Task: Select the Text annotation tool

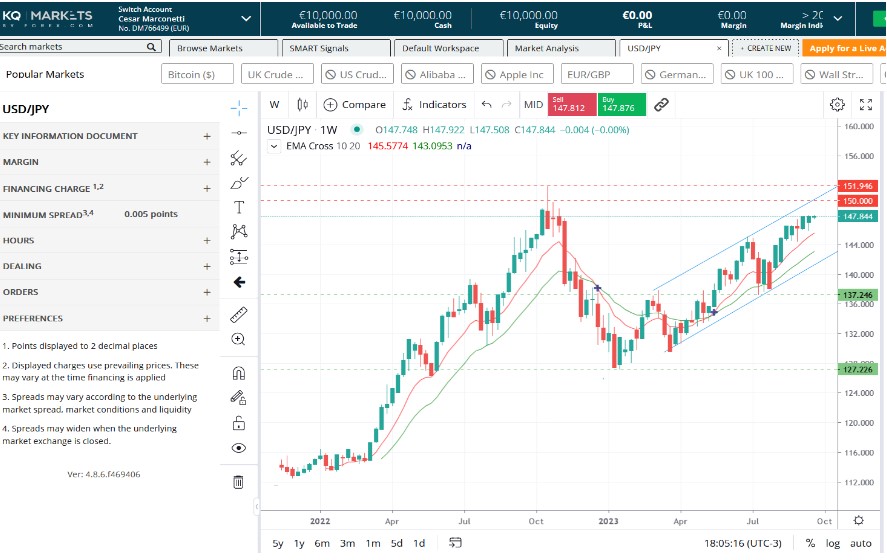Action: pyautogui.click(x=239, y=208)
